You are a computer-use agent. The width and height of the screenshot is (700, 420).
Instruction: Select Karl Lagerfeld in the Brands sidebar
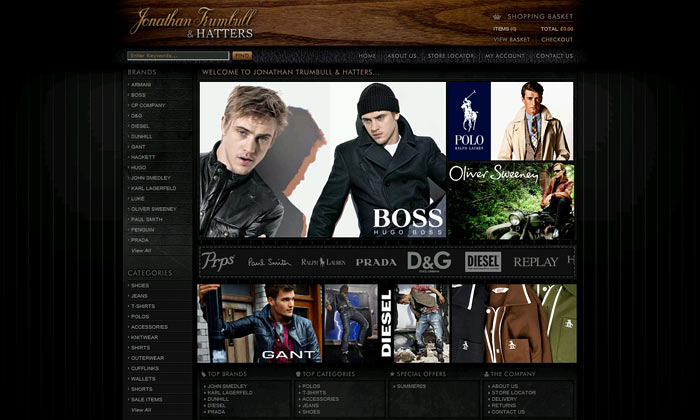(154, 188)
